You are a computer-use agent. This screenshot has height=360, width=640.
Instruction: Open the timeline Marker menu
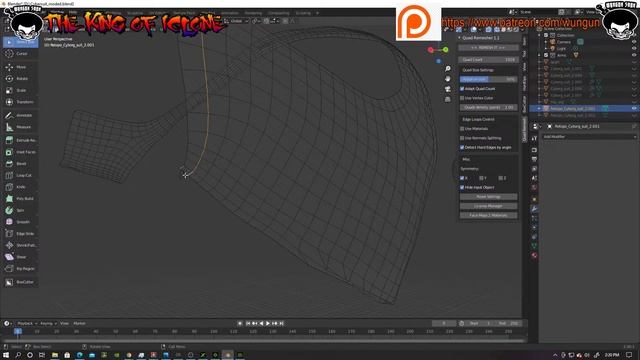coord(79,323)
